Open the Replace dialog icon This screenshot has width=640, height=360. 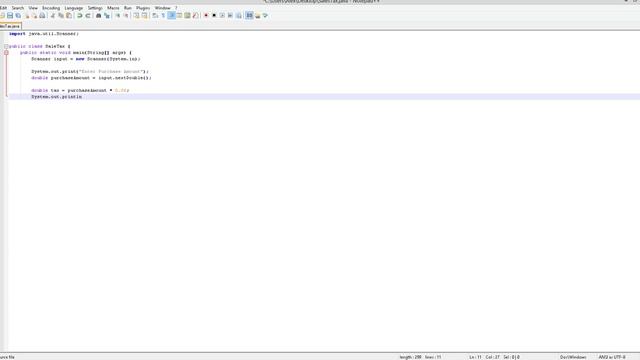(x=107, y=16)
